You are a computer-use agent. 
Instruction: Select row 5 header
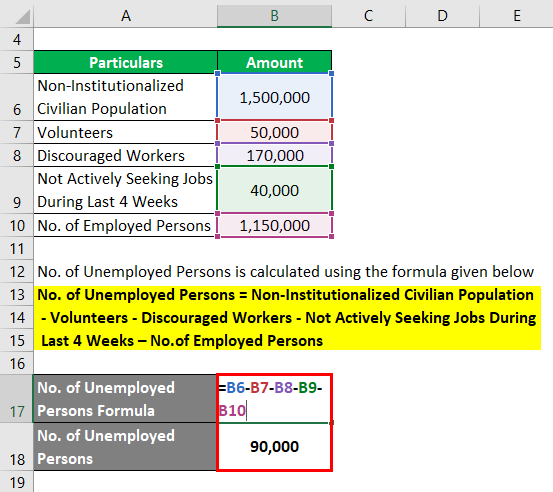click(17, 62)
